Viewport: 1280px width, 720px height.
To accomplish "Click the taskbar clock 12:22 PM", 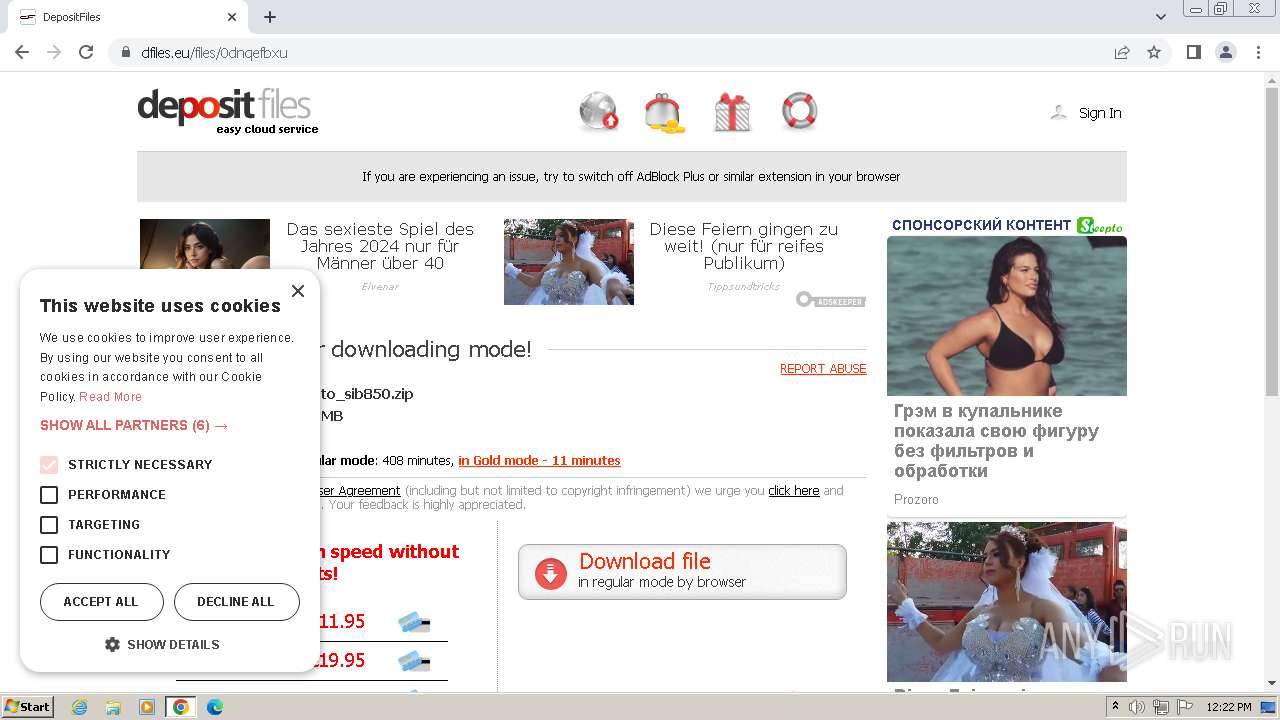I will click(1229, 707).
